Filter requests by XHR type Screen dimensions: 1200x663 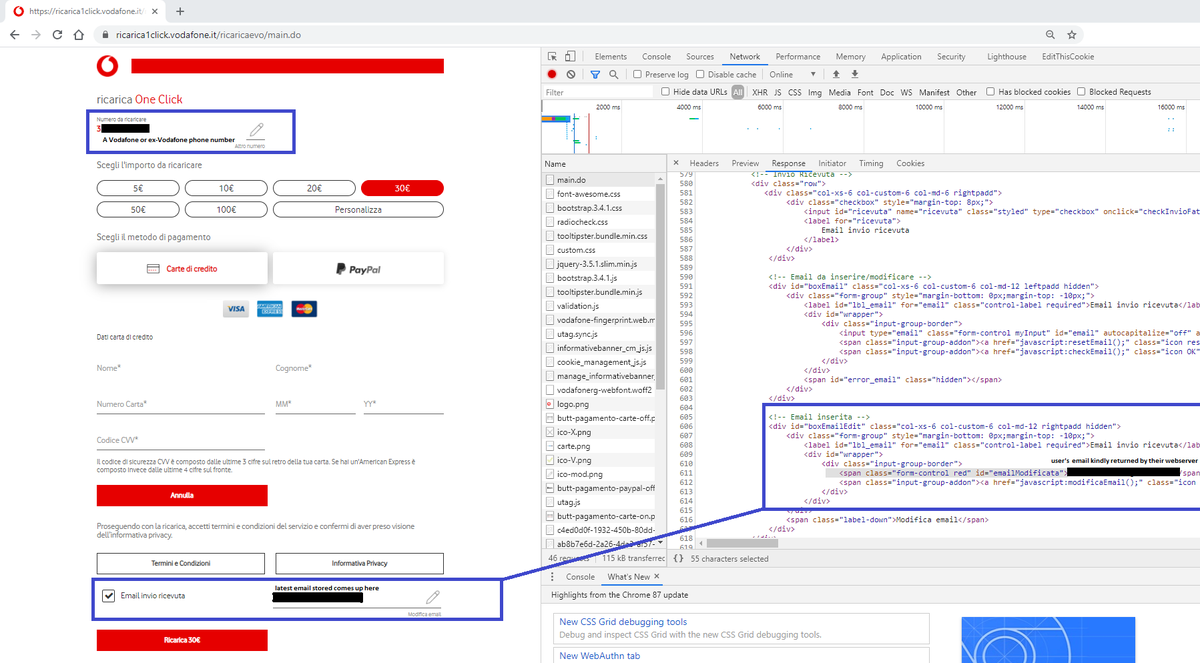(760, 92)
